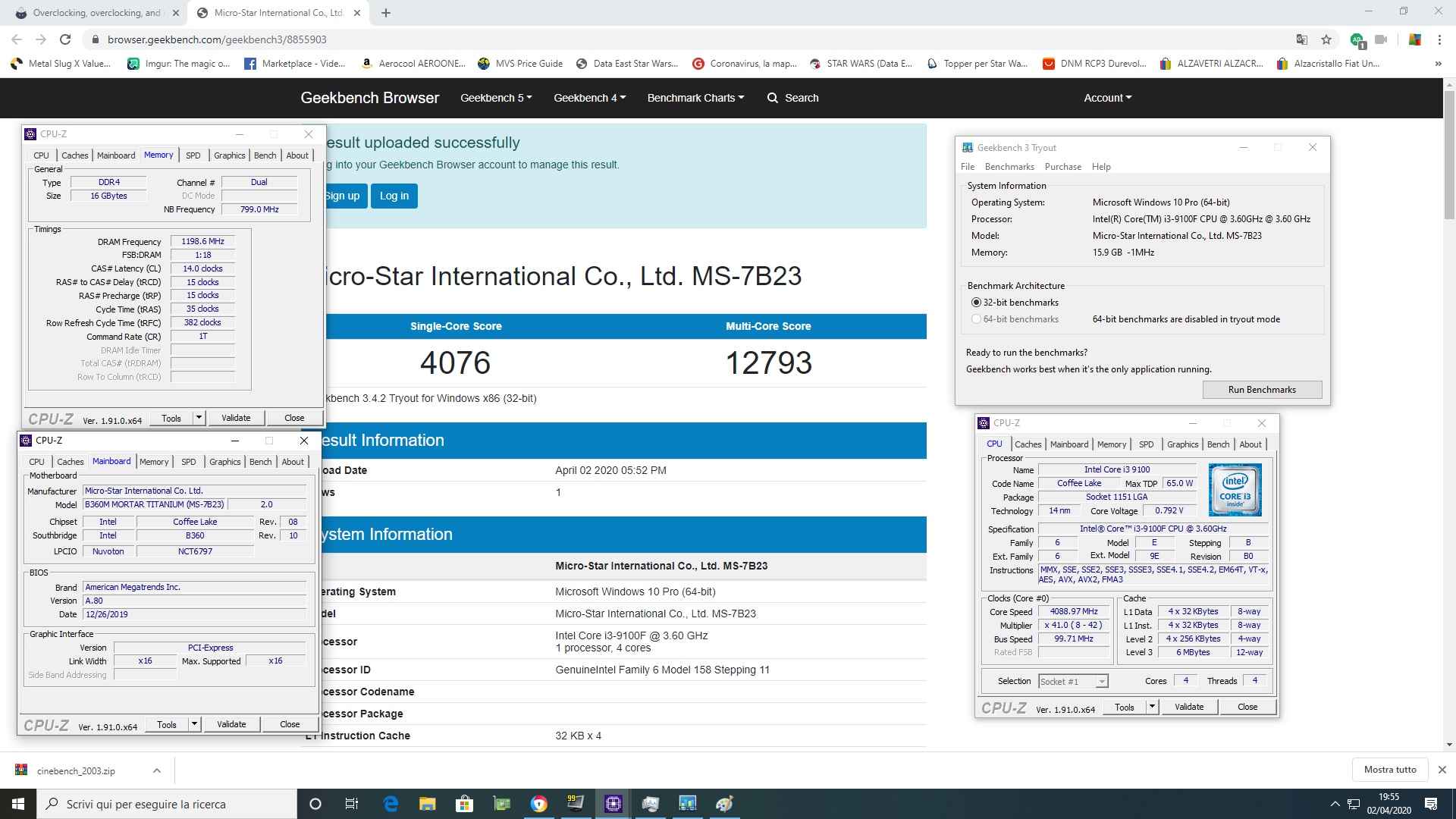The height and width of the screenshot is (819, 1456).
Task: Open the Paint palette taskbar icon
Action: (x=724, y=804)
